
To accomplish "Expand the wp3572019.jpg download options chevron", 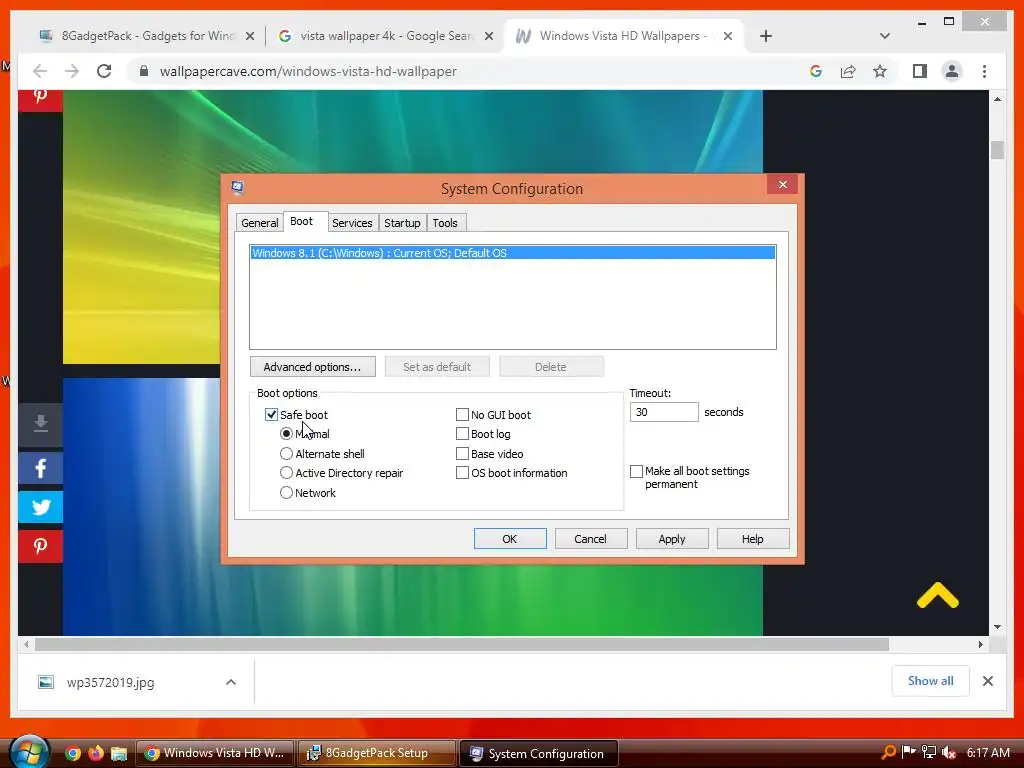I will (x=231, y=682).
